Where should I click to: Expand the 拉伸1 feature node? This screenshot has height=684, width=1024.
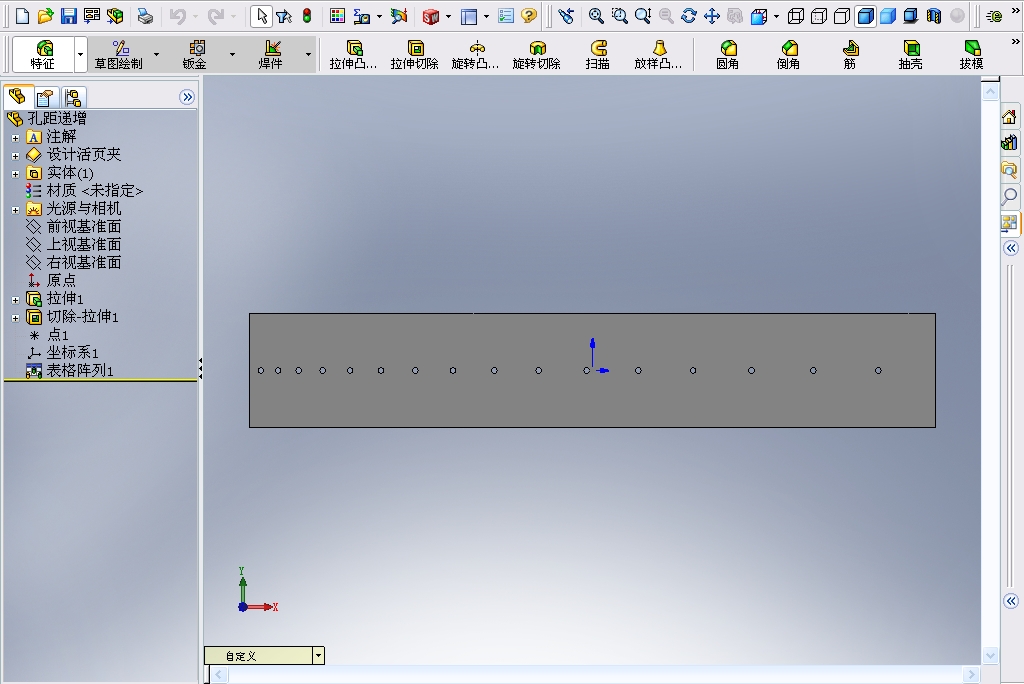tap(16, 300)
